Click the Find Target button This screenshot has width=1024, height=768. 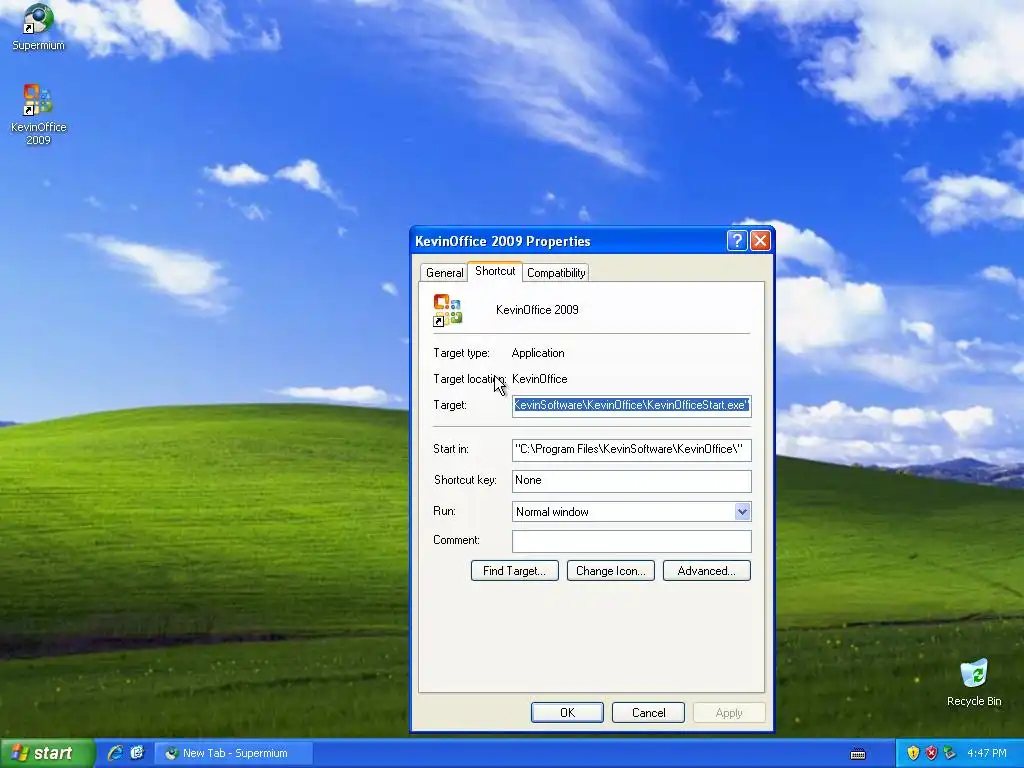(515, 571)
